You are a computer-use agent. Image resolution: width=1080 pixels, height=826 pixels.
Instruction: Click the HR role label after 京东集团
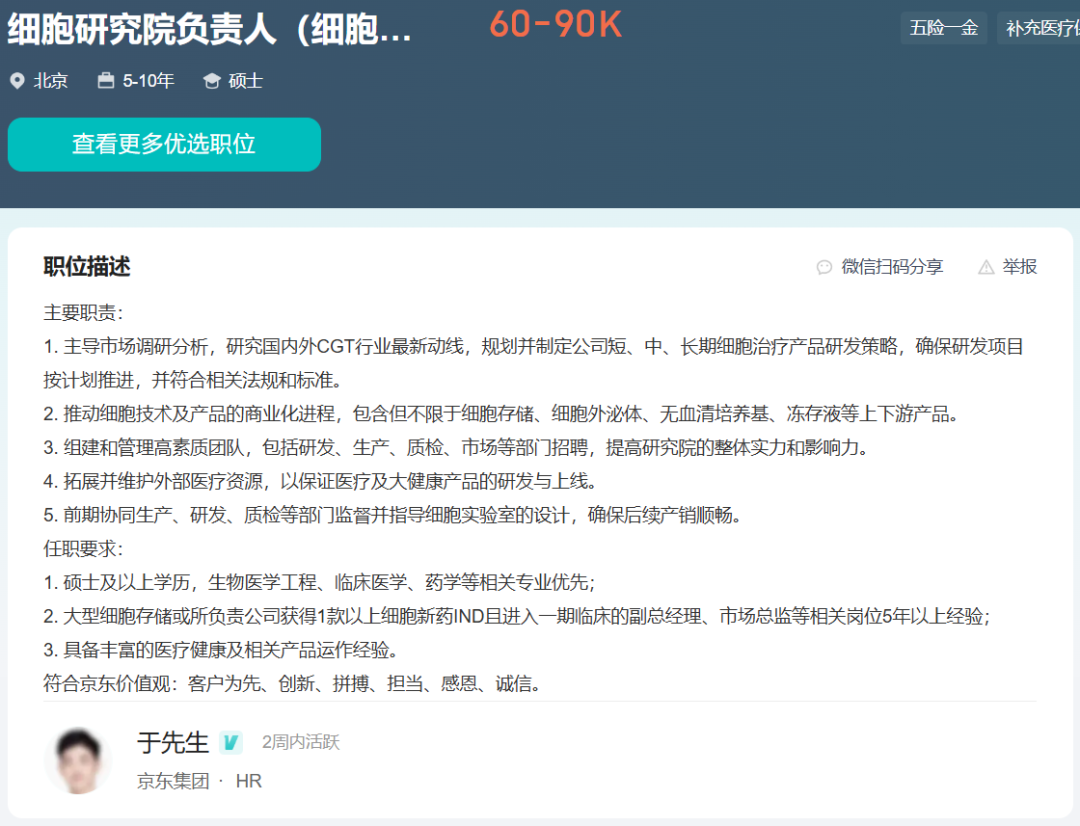click(249, 781)
